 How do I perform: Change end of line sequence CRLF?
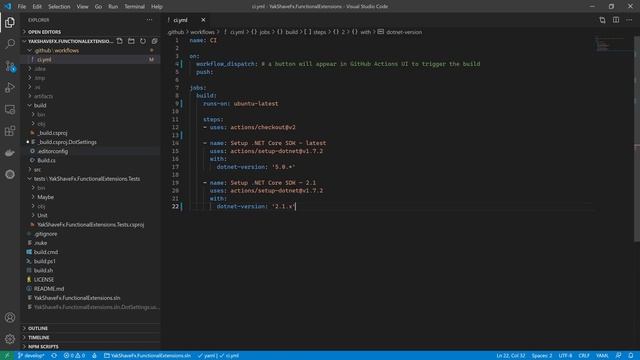[x=584, y=356]
